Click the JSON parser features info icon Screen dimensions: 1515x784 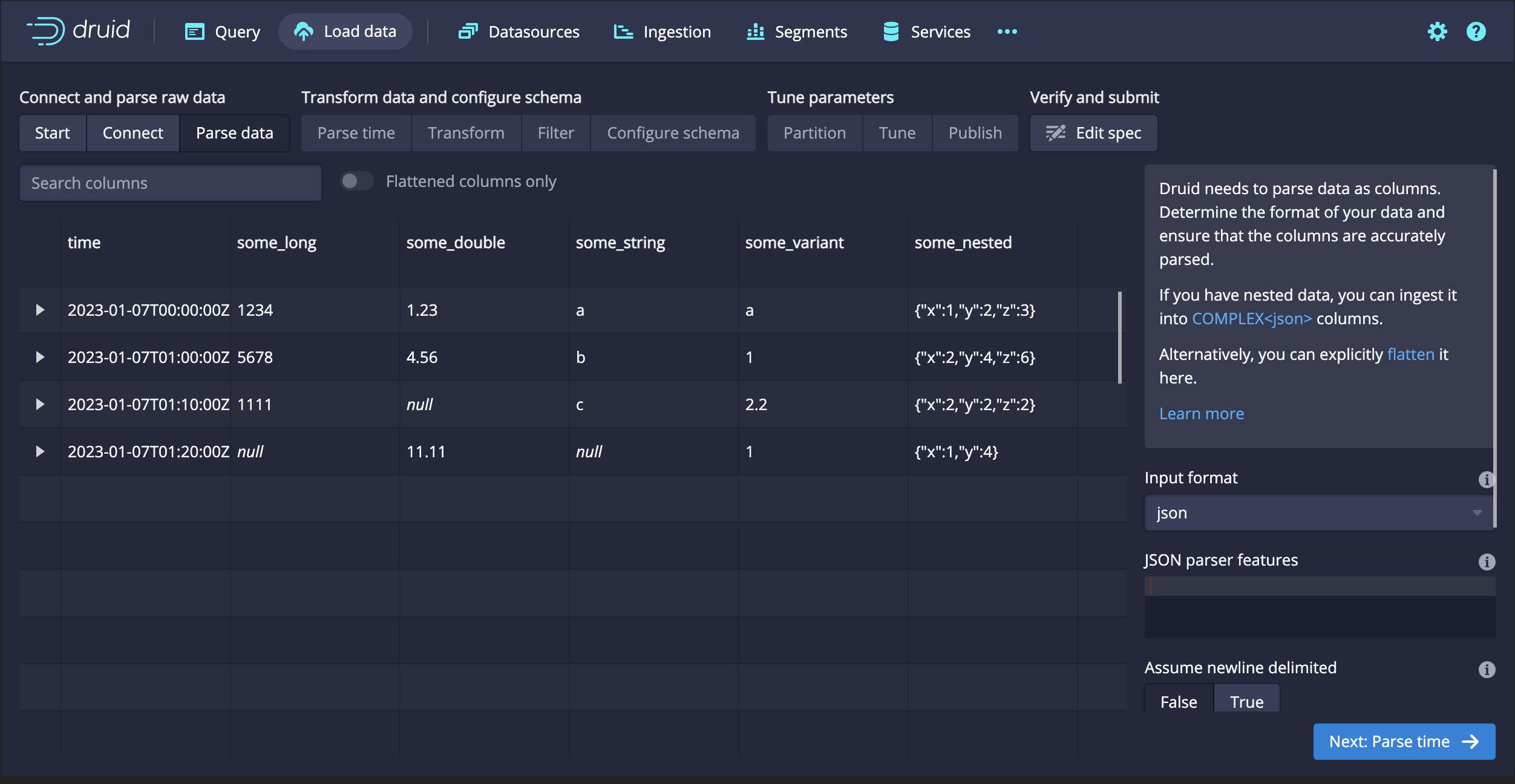1486,561
